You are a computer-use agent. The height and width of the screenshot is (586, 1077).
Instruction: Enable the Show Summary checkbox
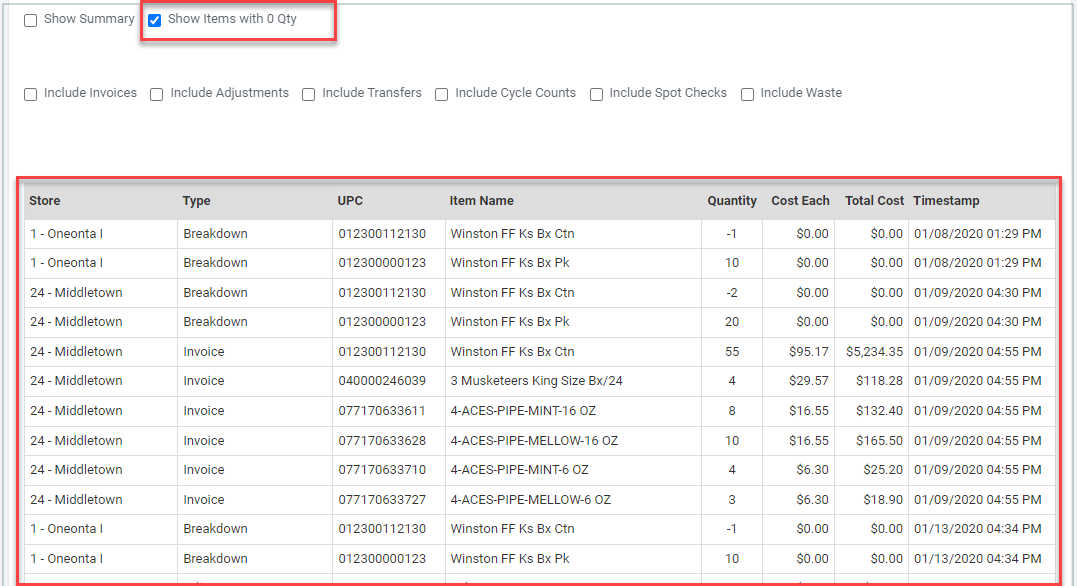(30, 21)
